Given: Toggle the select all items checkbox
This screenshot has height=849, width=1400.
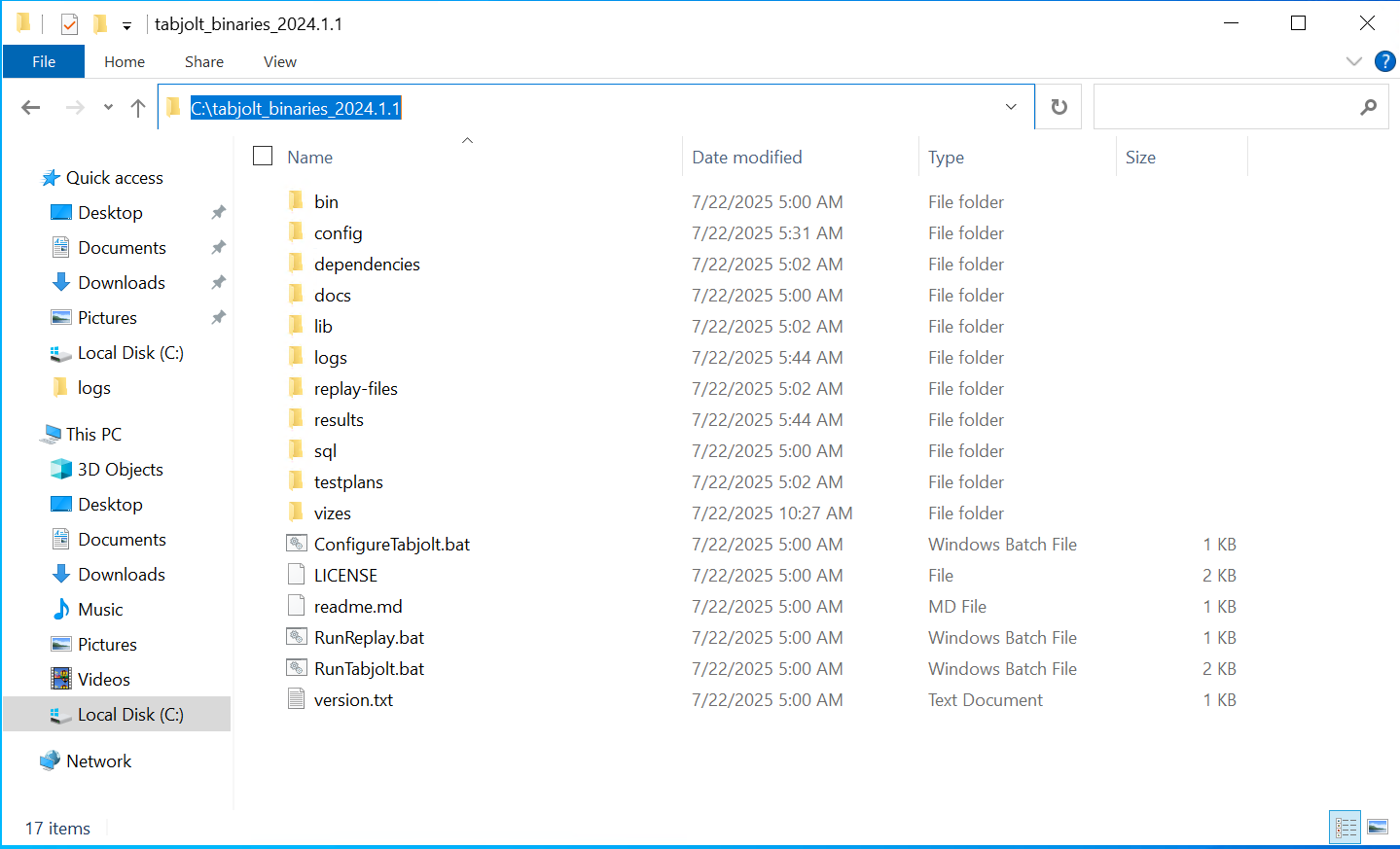Looking at the screenshot, I should 263,157.
